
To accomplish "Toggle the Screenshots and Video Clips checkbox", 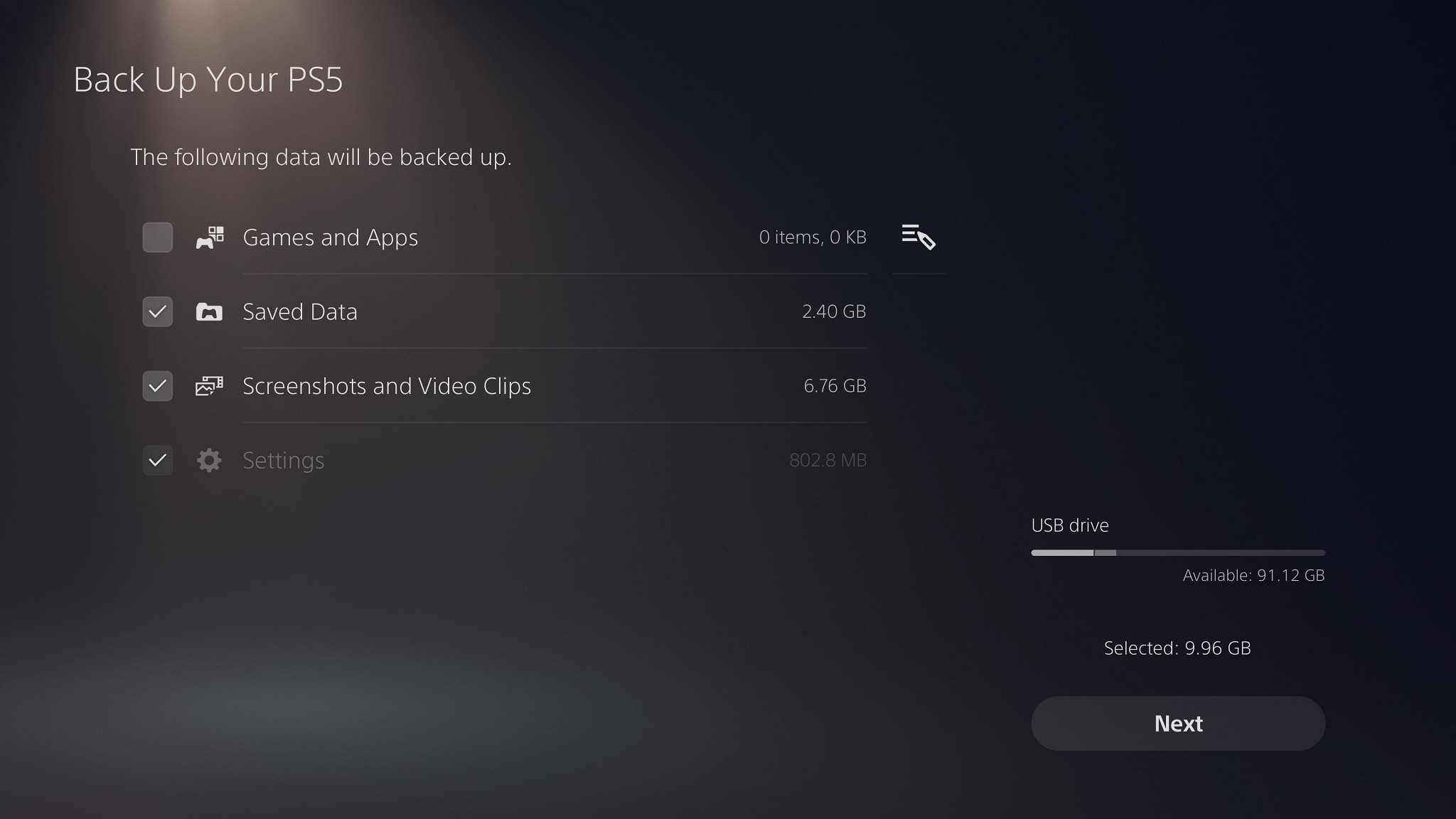I will pos(157,386).
